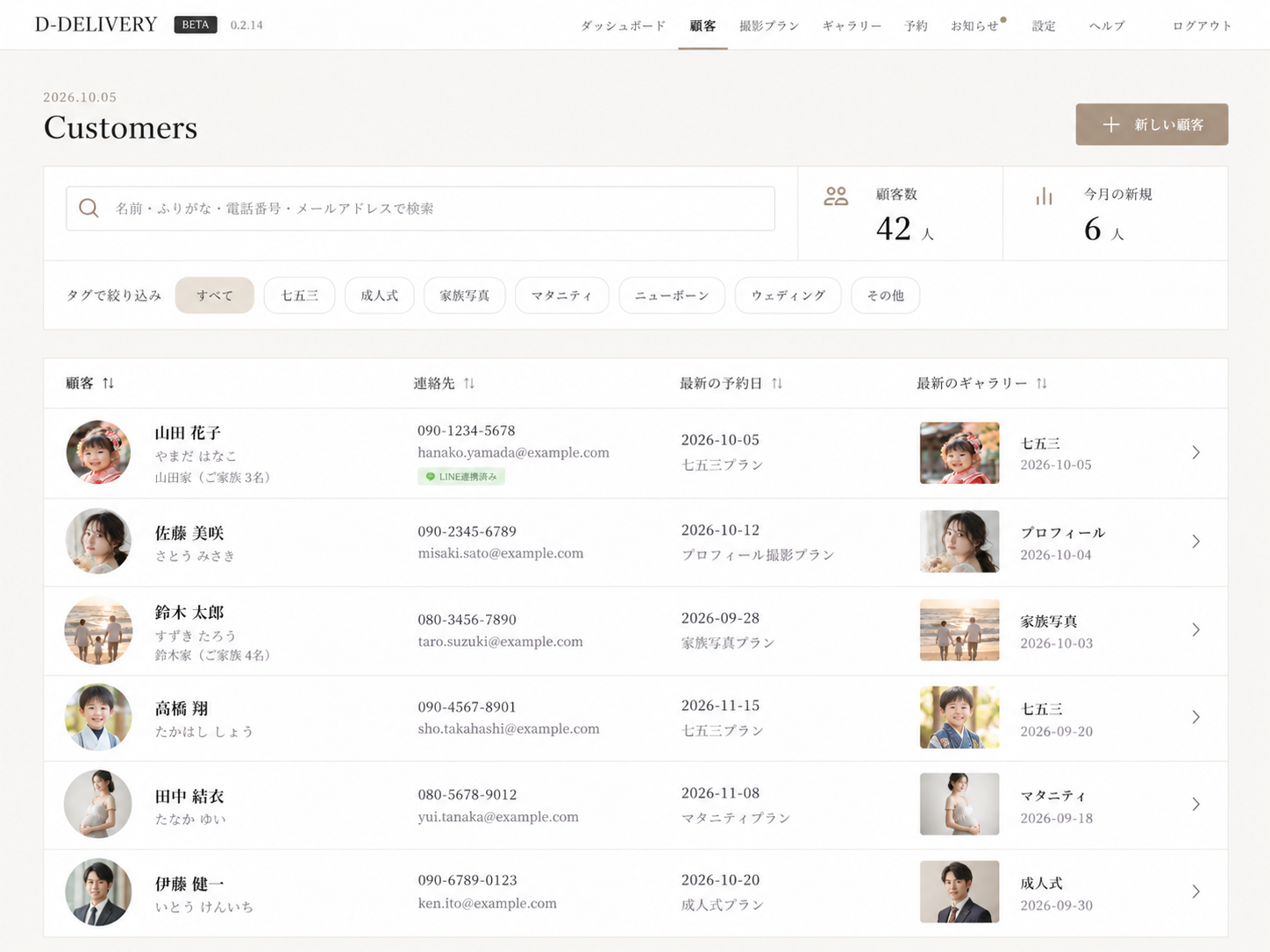Go to ダッシュボード in navigation
Screen dimensions: 1270x952
click(x=623, y=25)
